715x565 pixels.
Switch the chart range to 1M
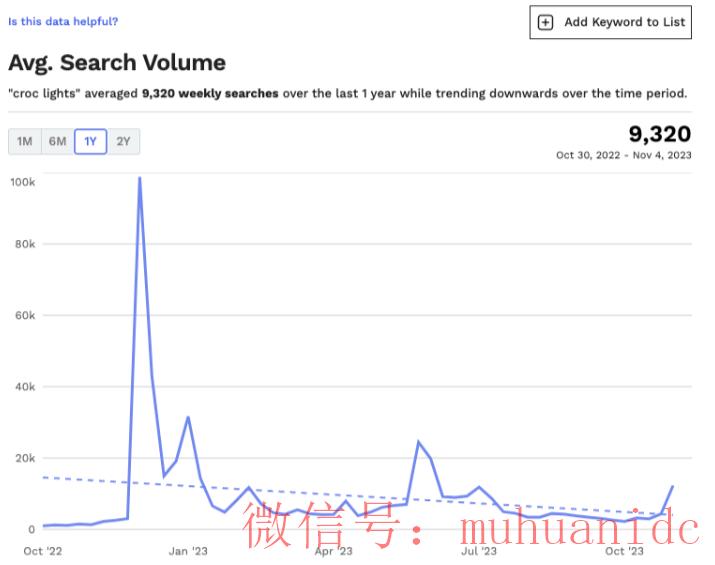click(25, 141)
